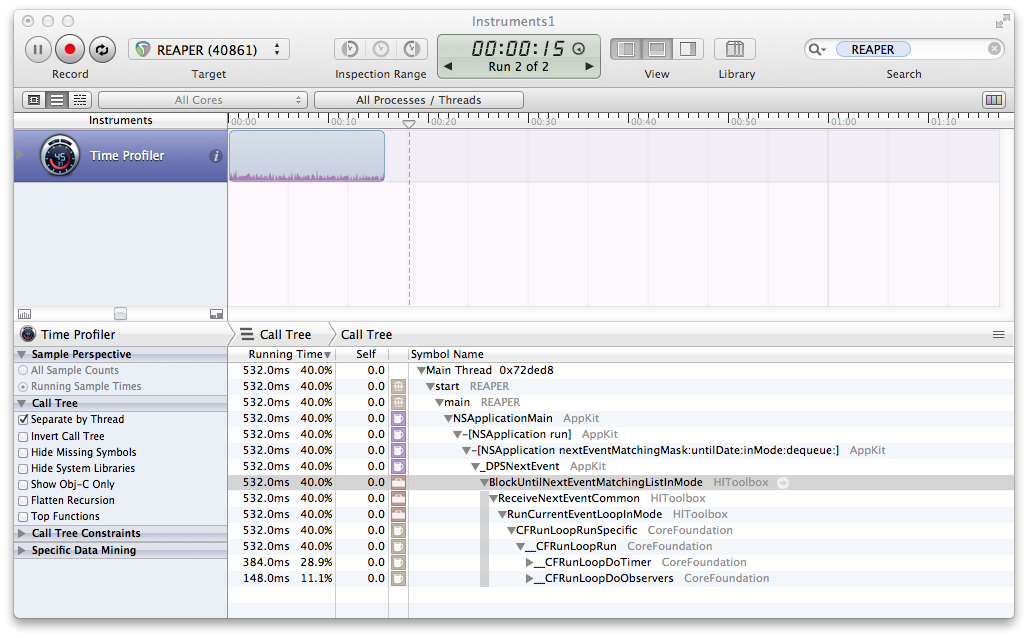Click focus arrow beside BlockUntilNextEventMatchingListInMode
This screenshot has height=638, width=1028.
[783, 483]
